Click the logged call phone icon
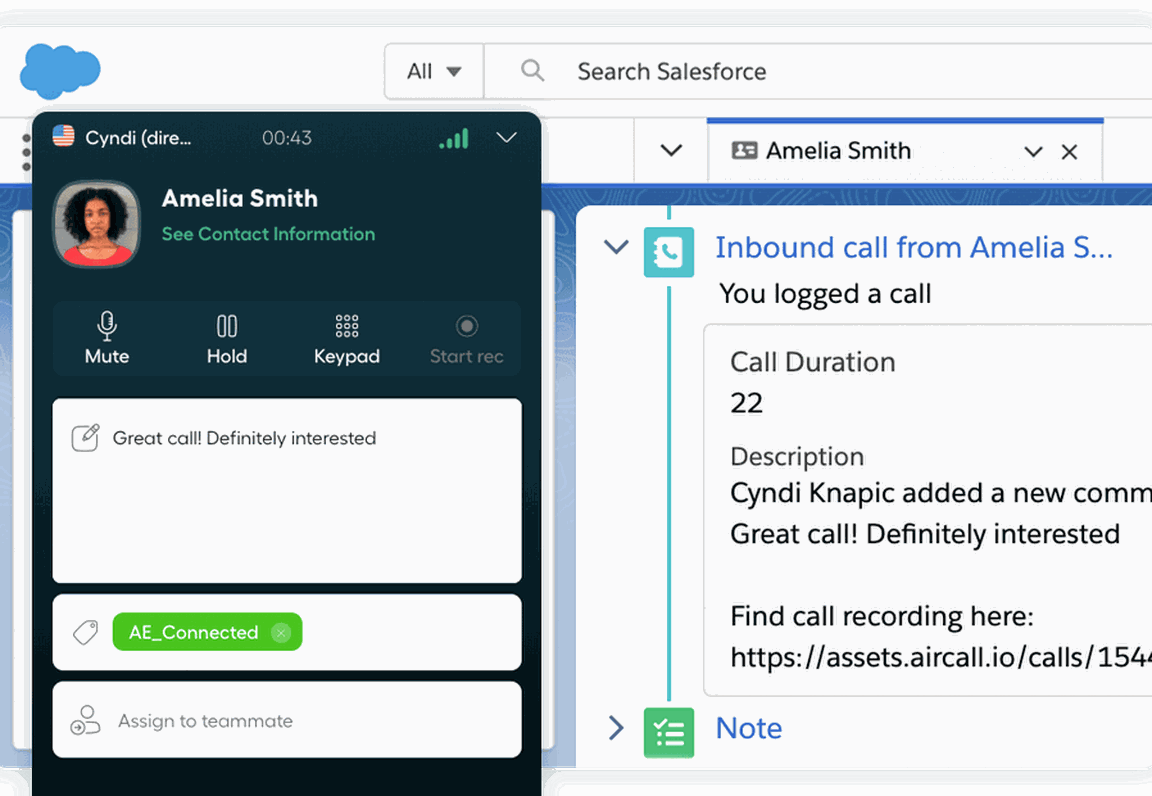1152x796 pixels. (x=669, y=252)
